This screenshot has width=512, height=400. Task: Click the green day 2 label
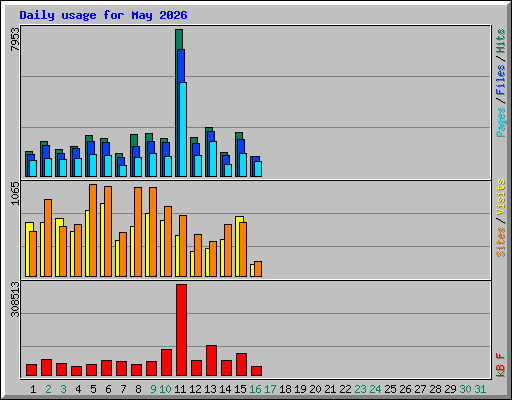(48, 389)
